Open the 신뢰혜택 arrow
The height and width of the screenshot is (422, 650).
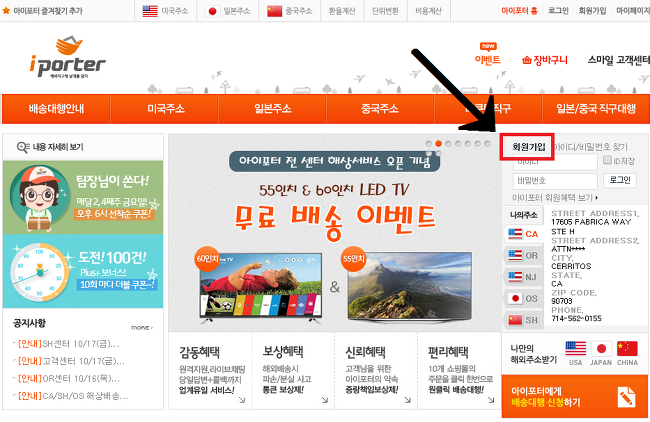point(408,400)
